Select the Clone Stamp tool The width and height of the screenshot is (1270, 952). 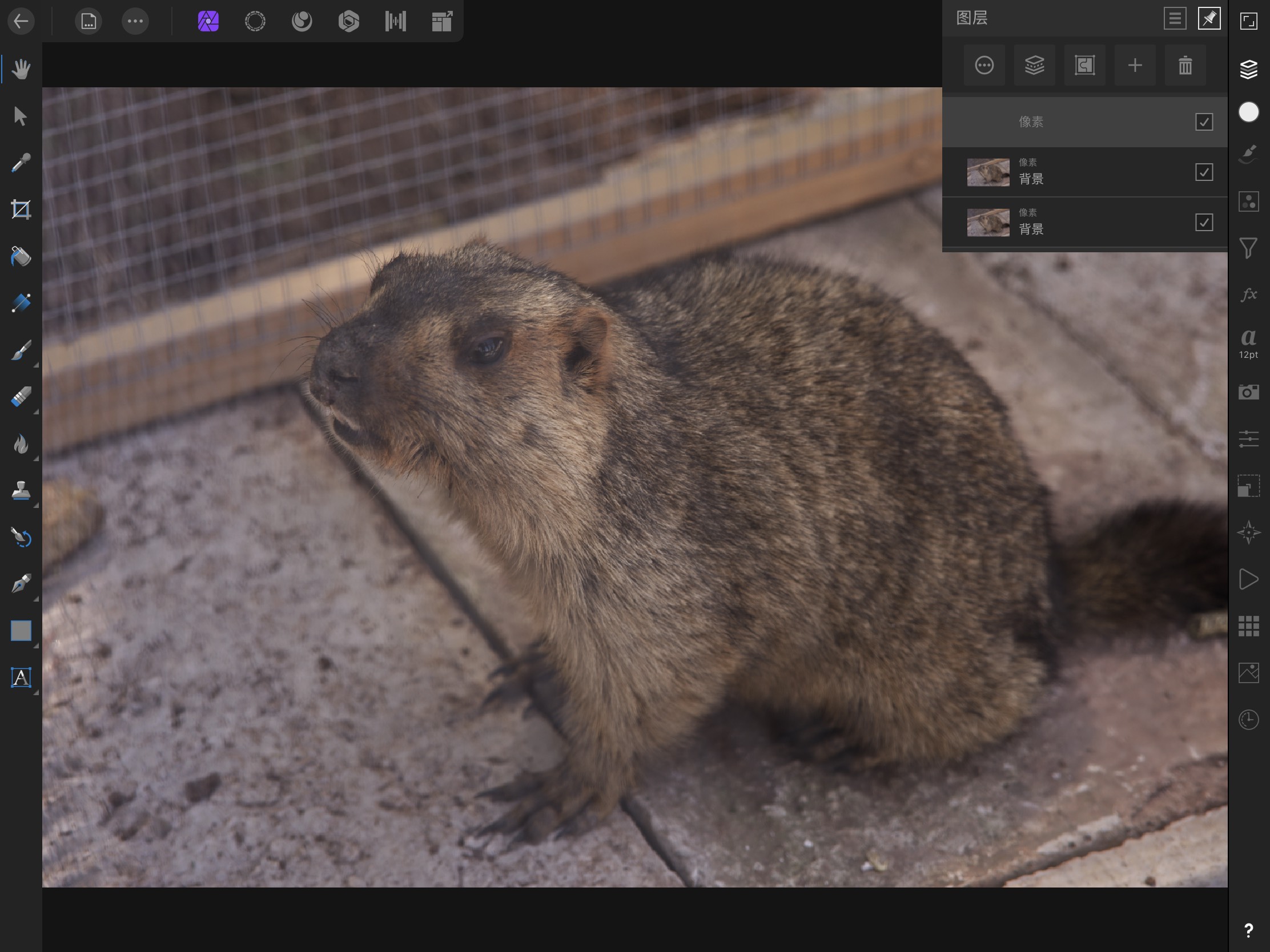coord(21,492)
